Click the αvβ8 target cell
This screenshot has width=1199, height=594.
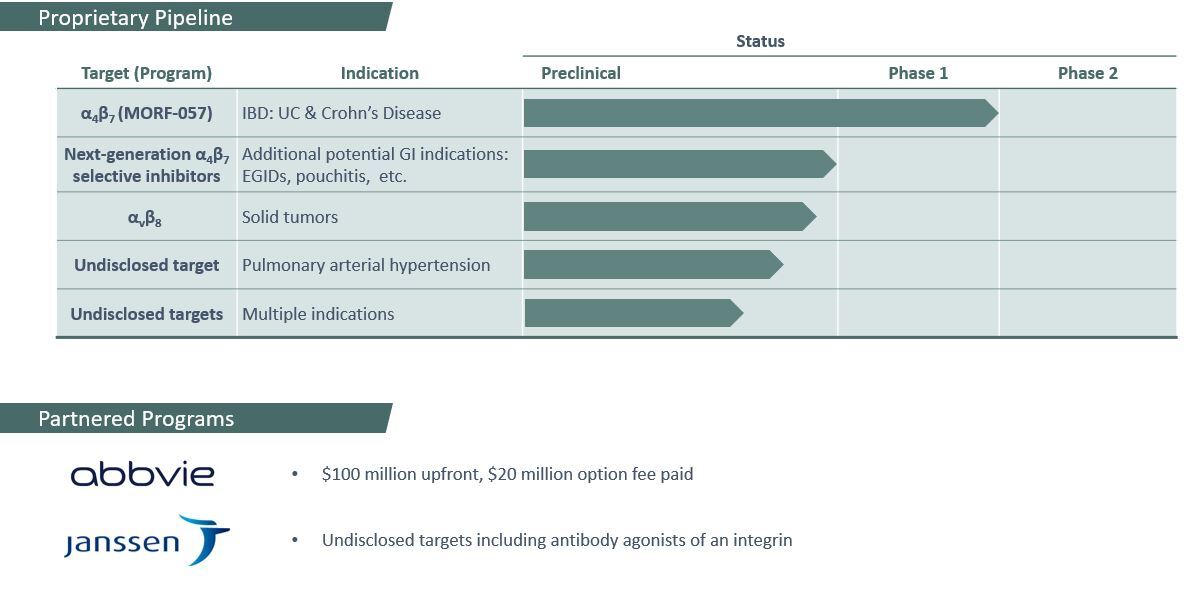tap(146, 217)
